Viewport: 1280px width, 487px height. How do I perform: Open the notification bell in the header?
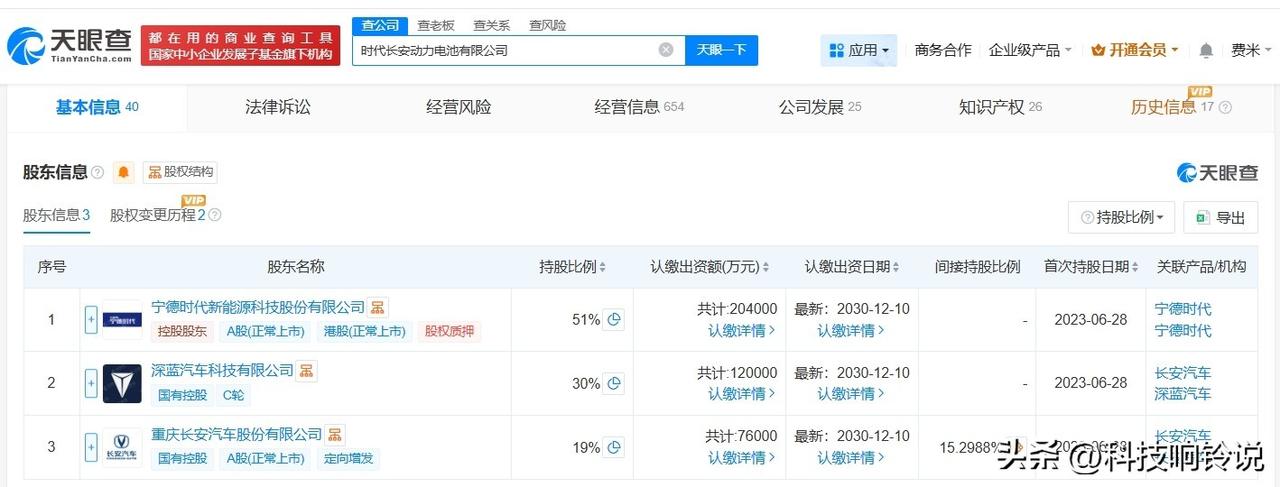[1206, 50]
